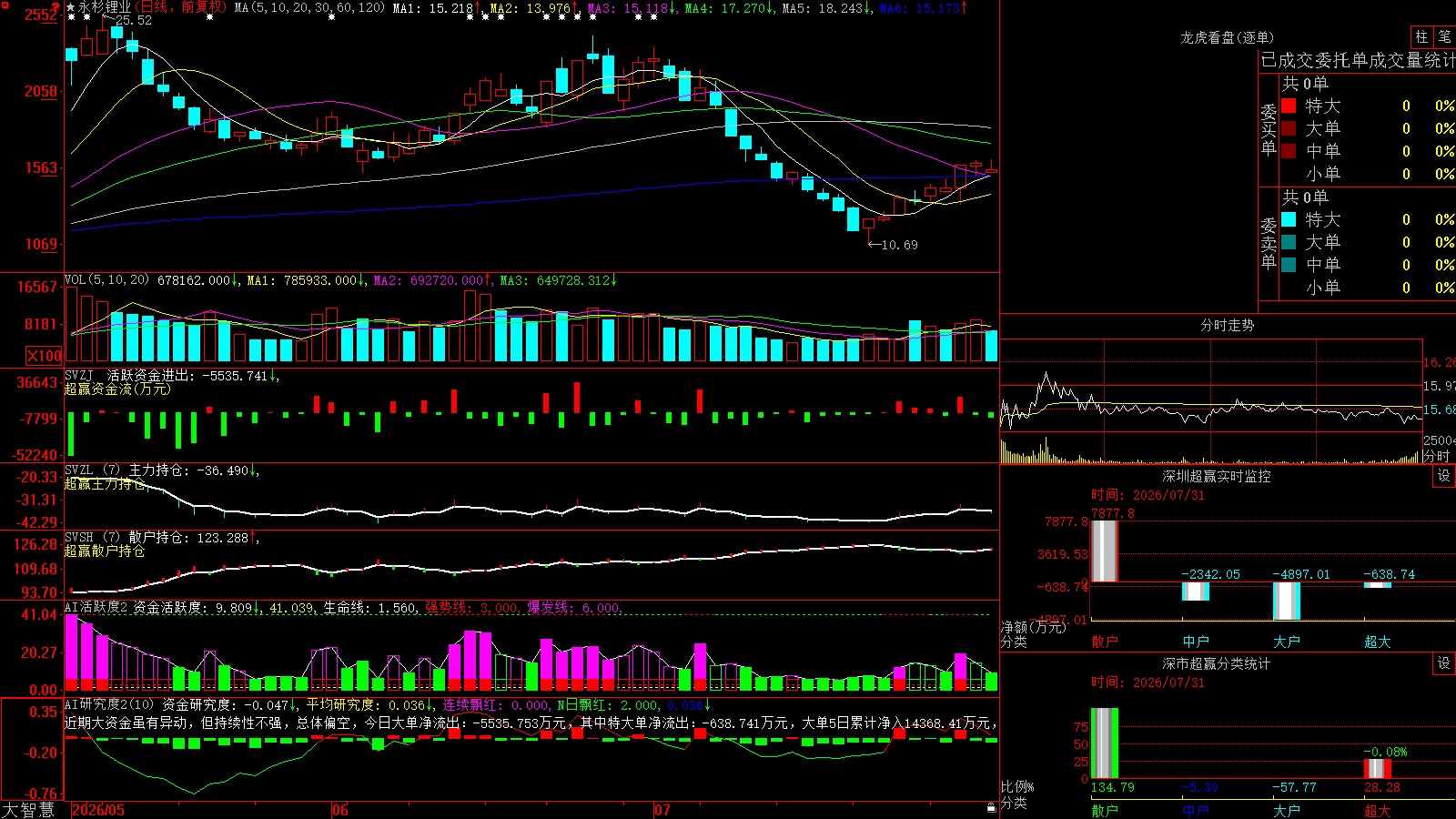Select the SVZJ indicator label
This screenshot has width=1456, height=819.
click(79, 375)
